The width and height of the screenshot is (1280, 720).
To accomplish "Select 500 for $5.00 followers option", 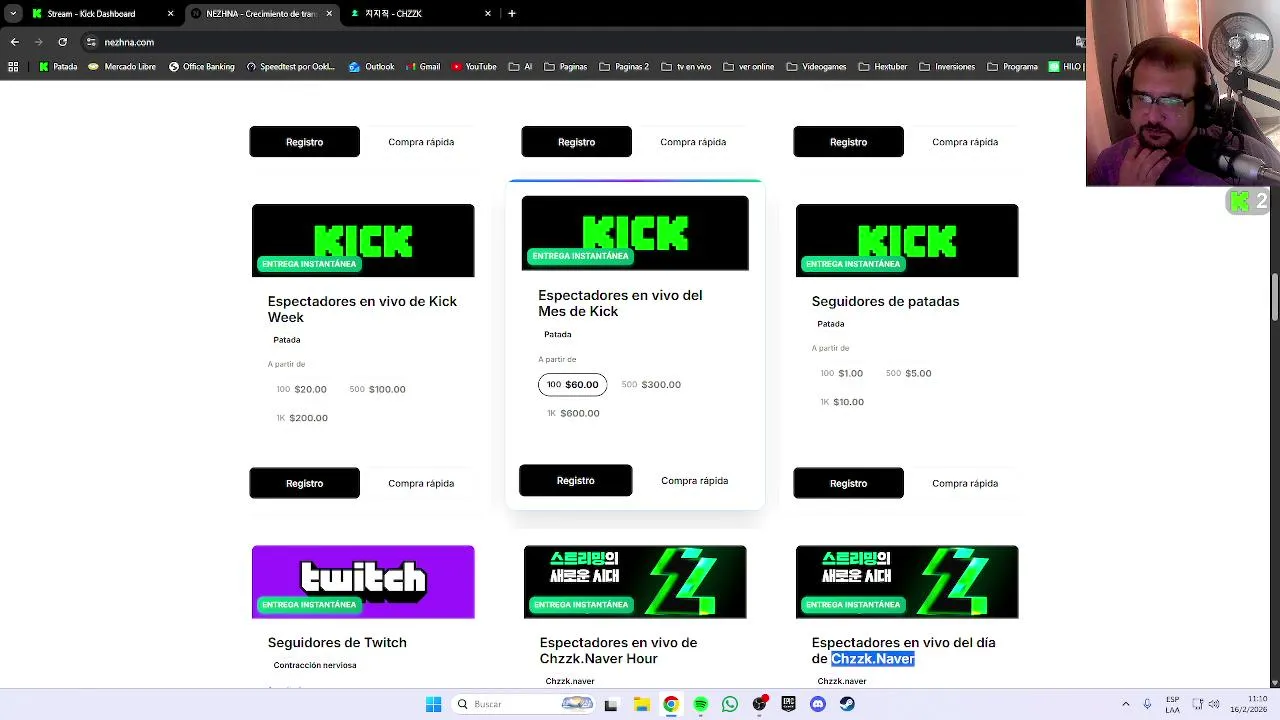I will click(x=908, y=373).
